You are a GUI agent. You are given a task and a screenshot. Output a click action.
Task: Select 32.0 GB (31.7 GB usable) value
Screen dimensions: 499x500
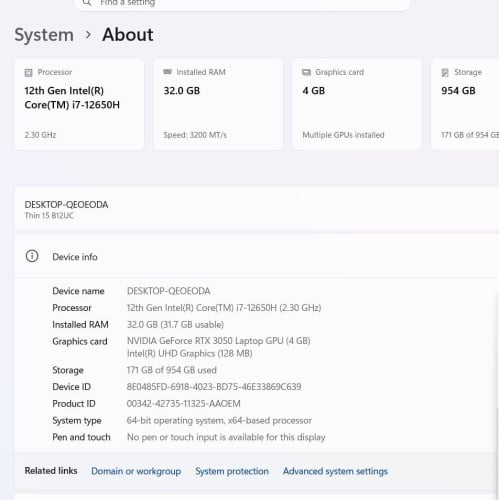tap(175, 325)
